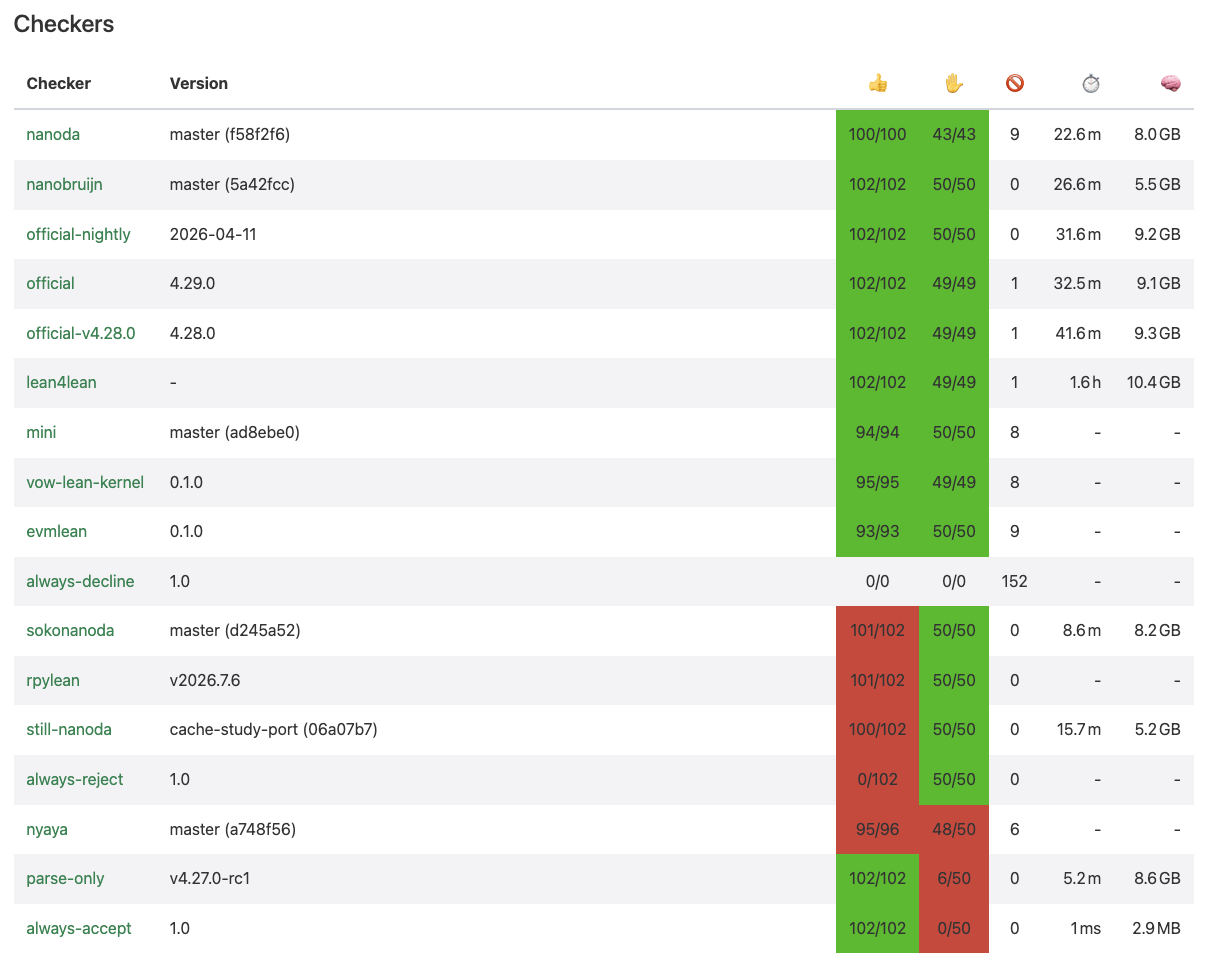Click the 152 declined count for always-decline
Screen dimensions: 1208x960
1015,581
